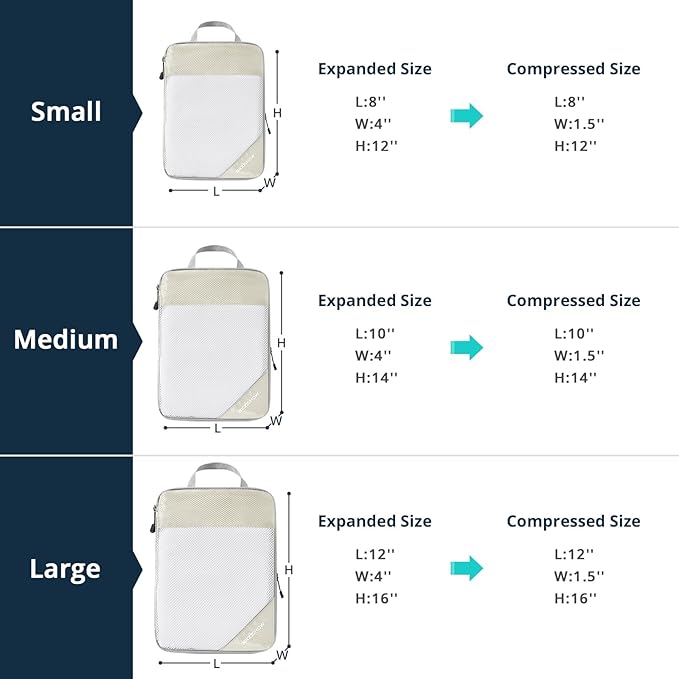Screen dimensions: 679x679
Task: Click the Large row Compressed Size heading
Action: (x=573, y=521)
